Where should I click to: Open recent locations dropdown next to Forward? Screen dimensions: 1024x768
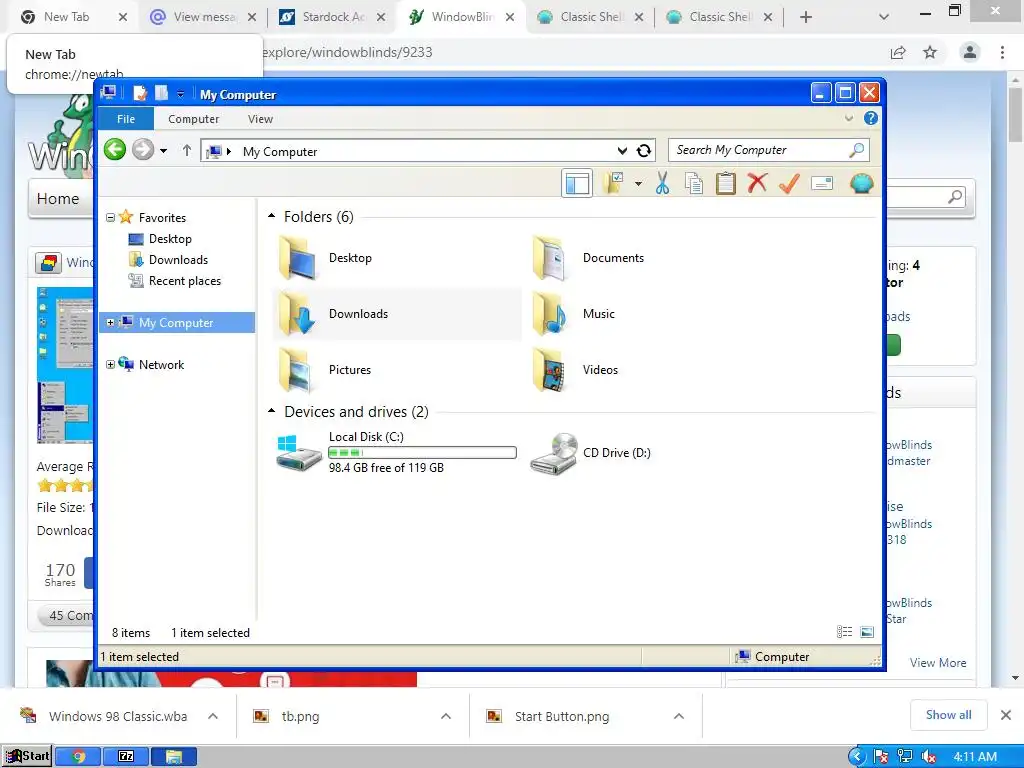click(163, 151)
